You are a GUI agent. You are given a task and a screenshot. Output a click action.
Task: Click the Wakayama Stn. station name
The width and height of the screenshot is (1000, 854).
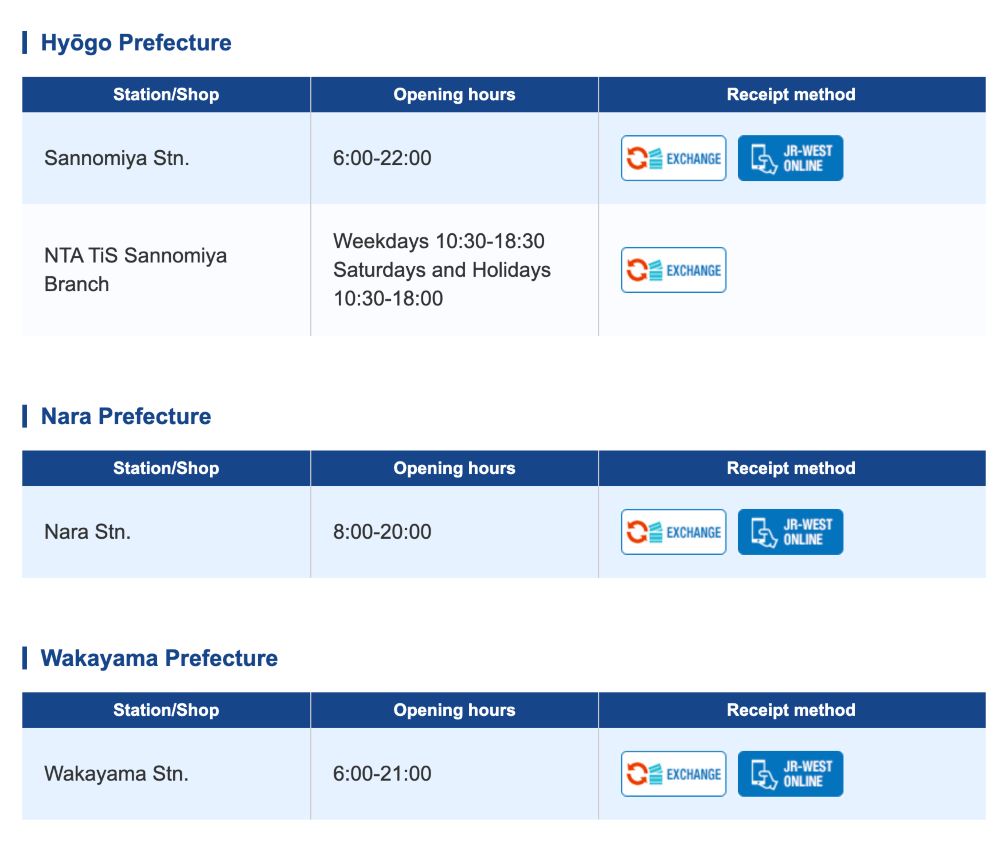pos(116,774)
